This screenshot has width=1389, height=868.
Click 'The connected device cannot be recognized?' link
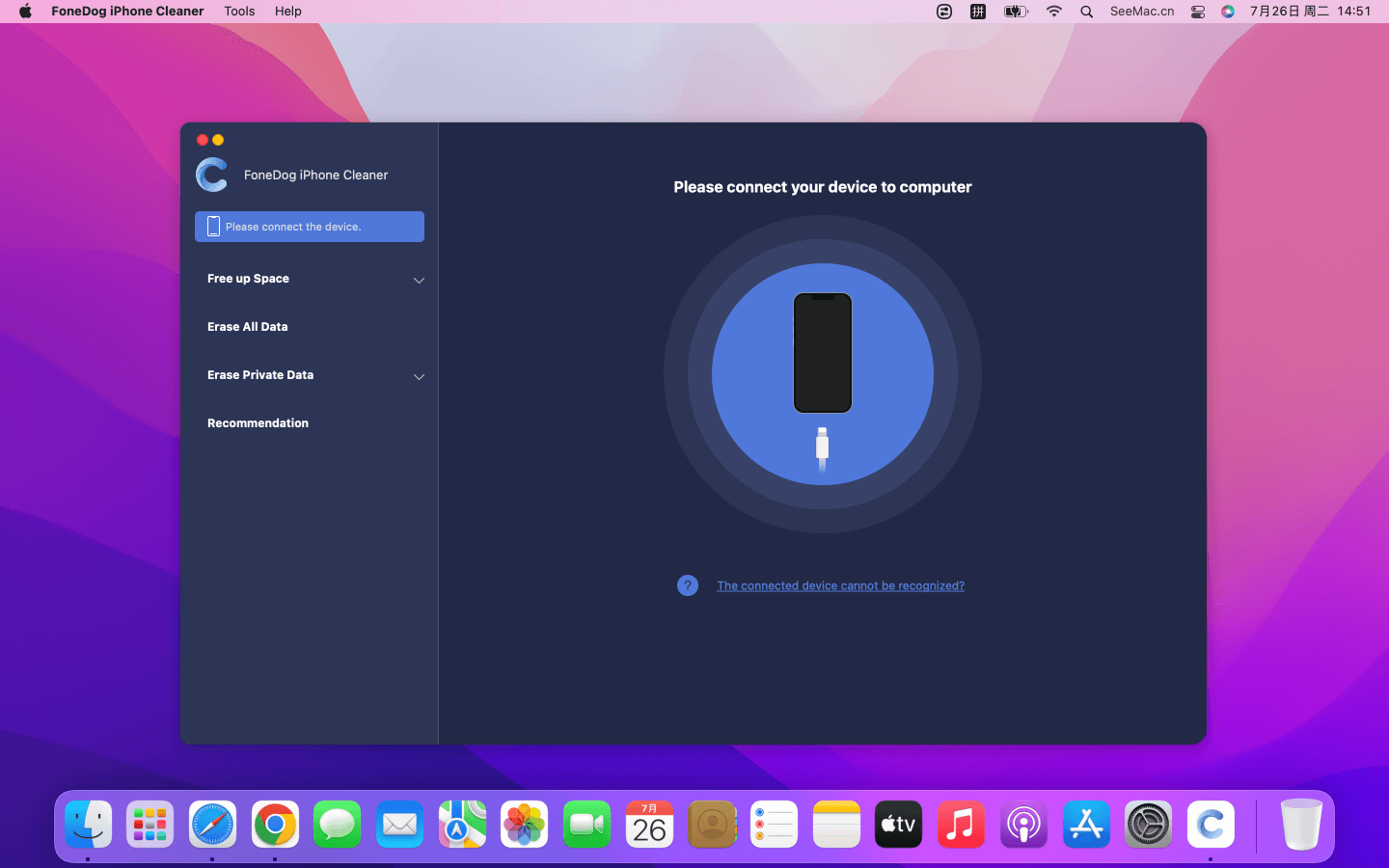click(840, 585)
